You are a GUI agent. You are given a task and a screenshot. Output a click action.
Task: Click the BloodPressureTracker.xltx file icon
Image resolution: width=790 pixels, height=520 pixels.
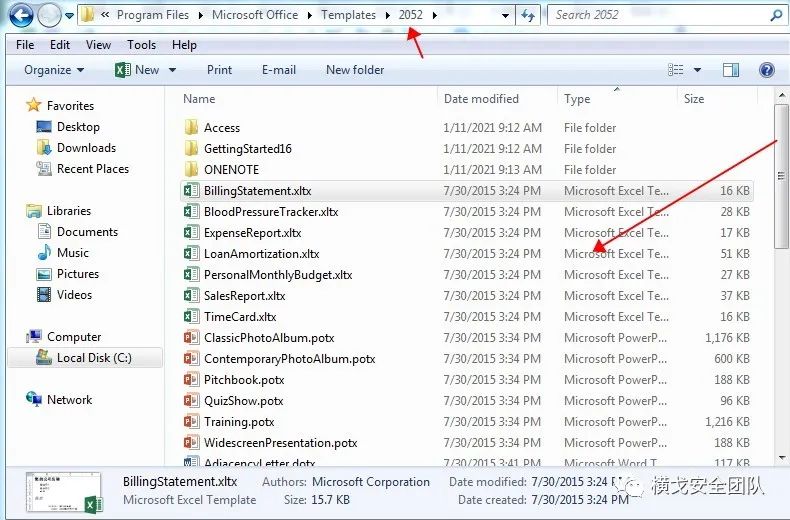pyautogui.click(x=191, y=212)
